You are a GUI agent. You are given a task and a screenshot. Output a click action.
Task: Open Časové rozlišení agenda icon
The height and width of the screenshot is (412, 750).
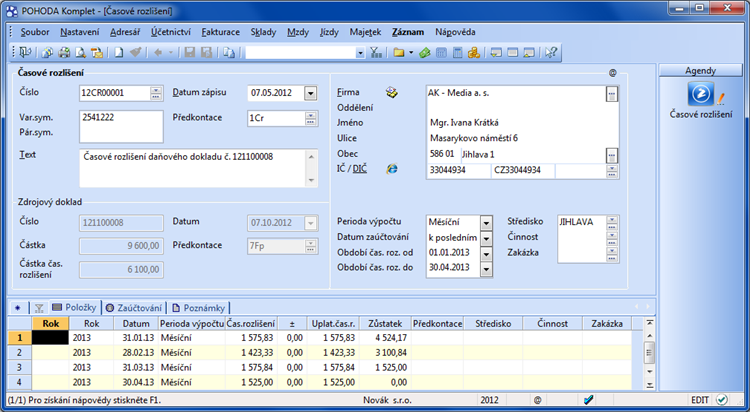[701, 93]
